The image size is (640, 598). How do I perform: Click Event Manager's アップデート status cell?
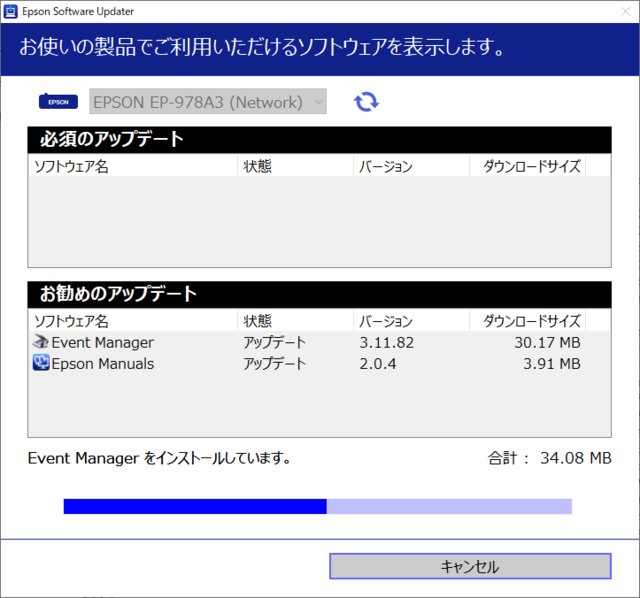[x=275, y=342]
